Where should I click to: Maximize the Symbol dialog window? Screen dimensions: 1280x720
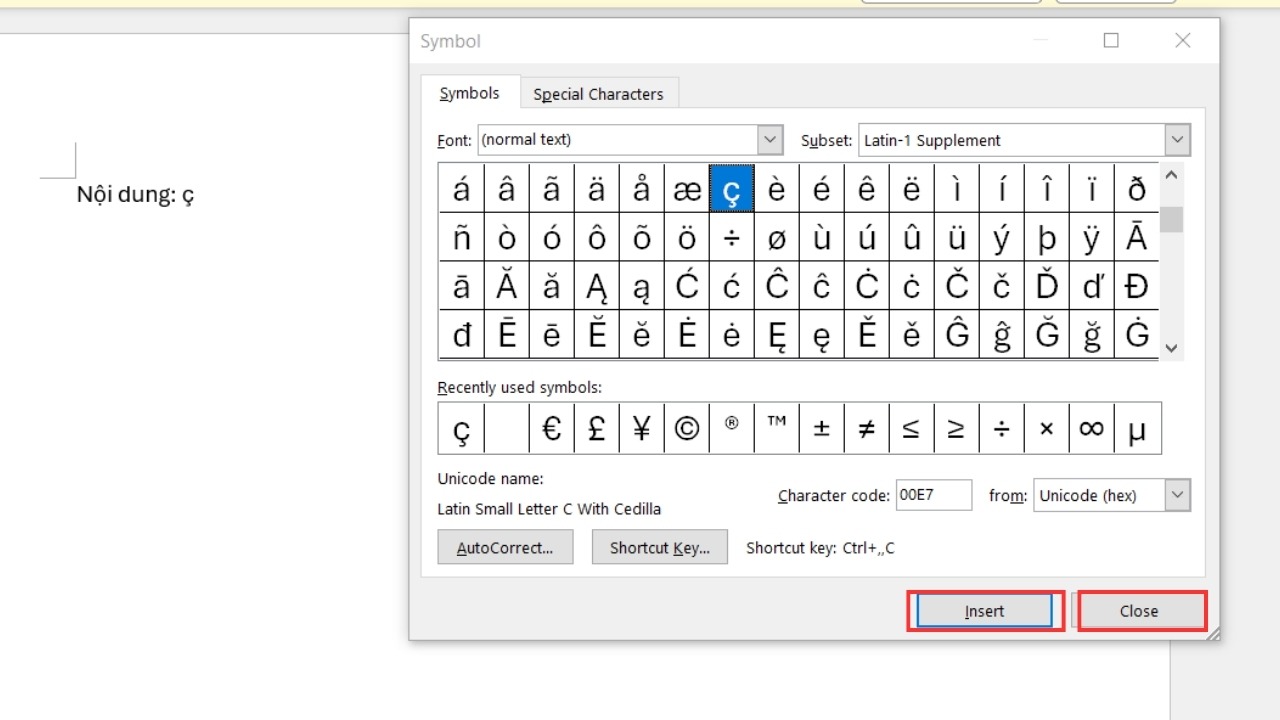pos(1111,40)
